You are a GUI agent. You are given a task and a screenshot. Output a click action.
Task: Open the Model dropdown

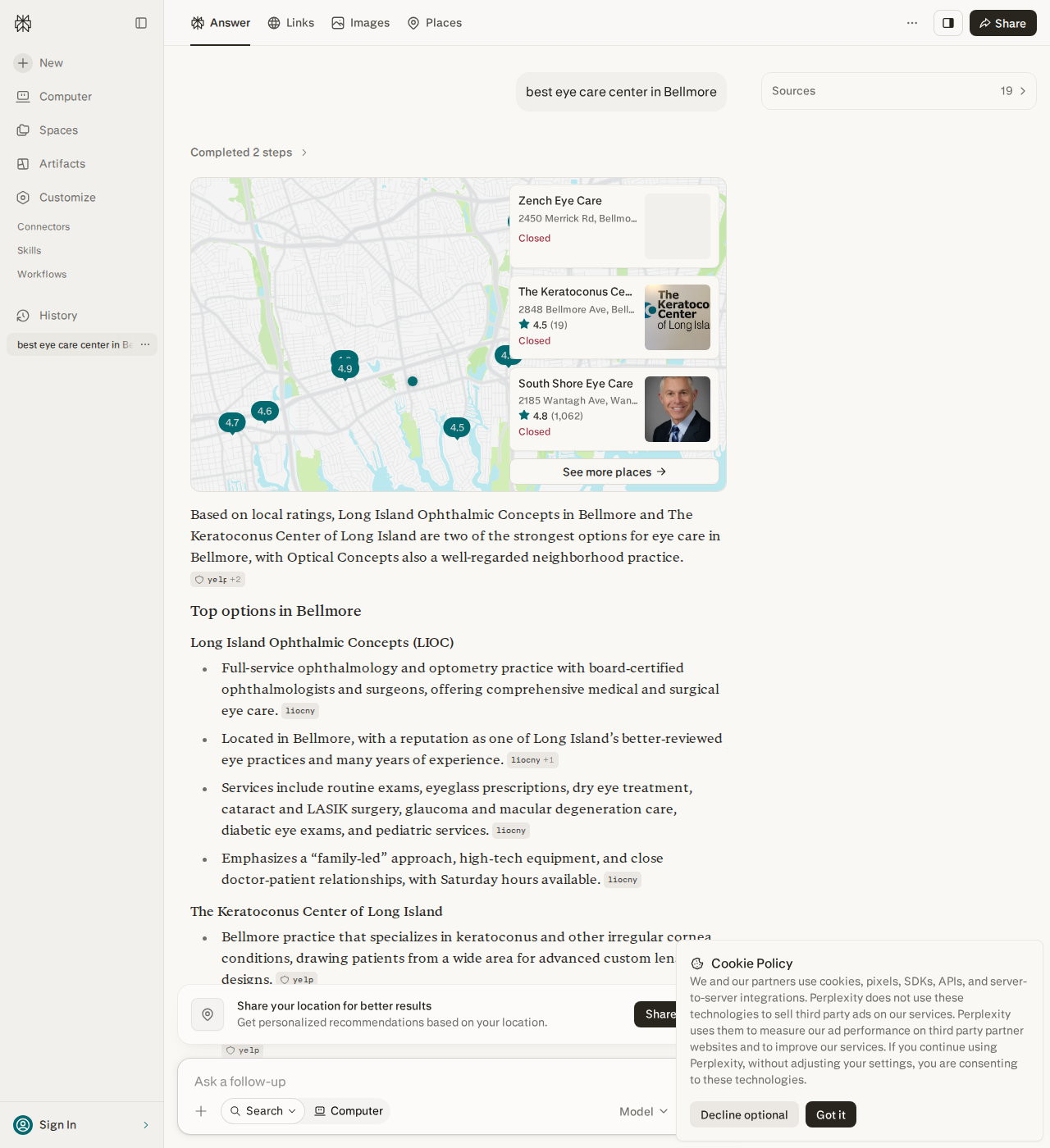[x=644, y=1111]
